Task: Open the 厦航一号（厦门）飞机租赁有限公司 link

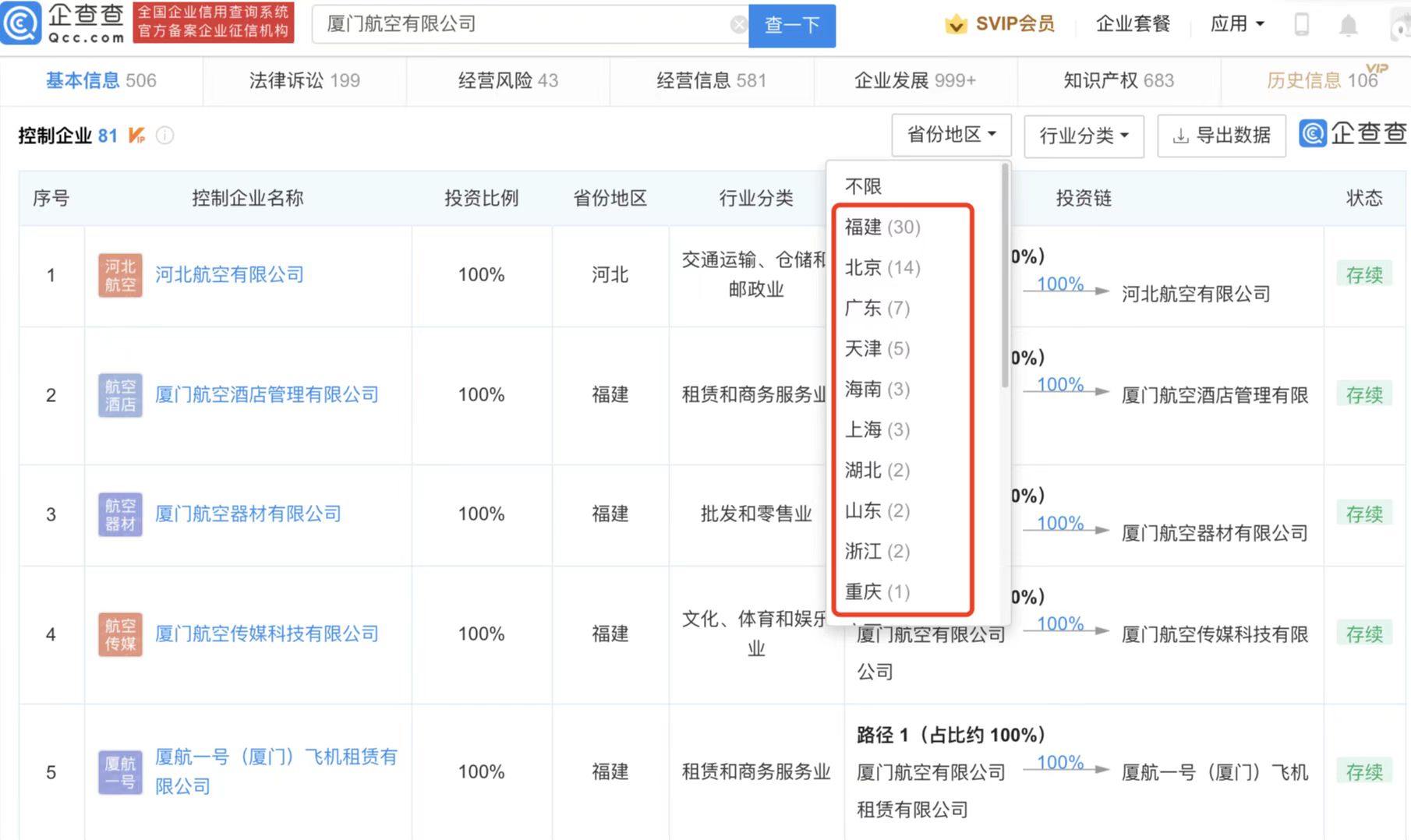Action: (x=276, y=771)
